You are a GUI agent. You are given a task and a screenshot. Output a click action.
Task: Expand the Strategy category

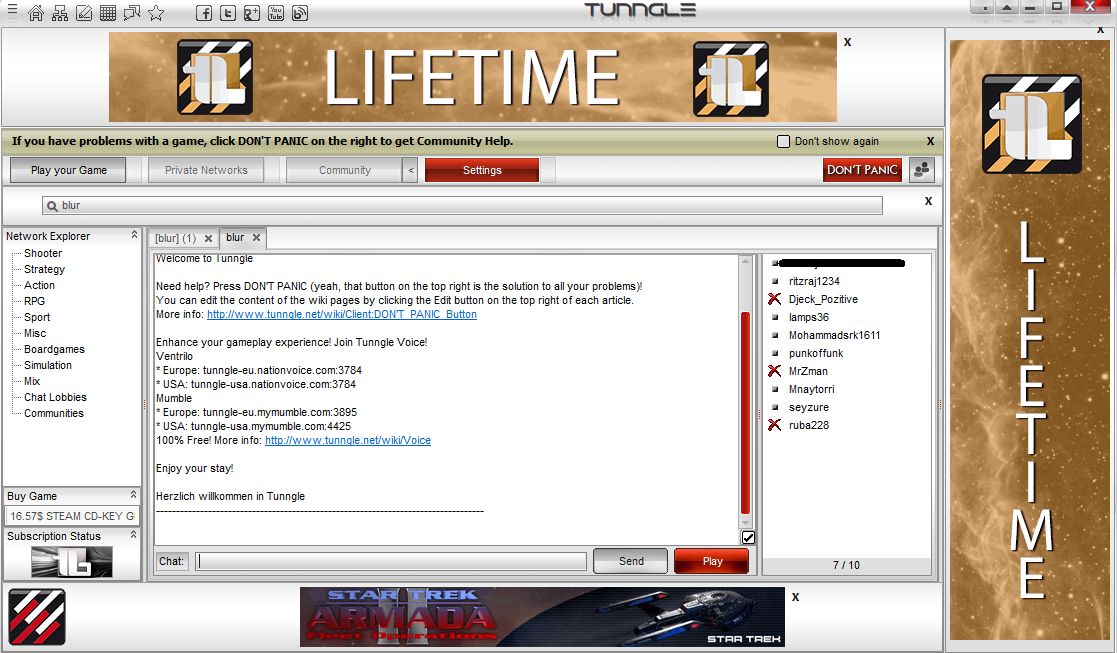[x=44, y=269]
